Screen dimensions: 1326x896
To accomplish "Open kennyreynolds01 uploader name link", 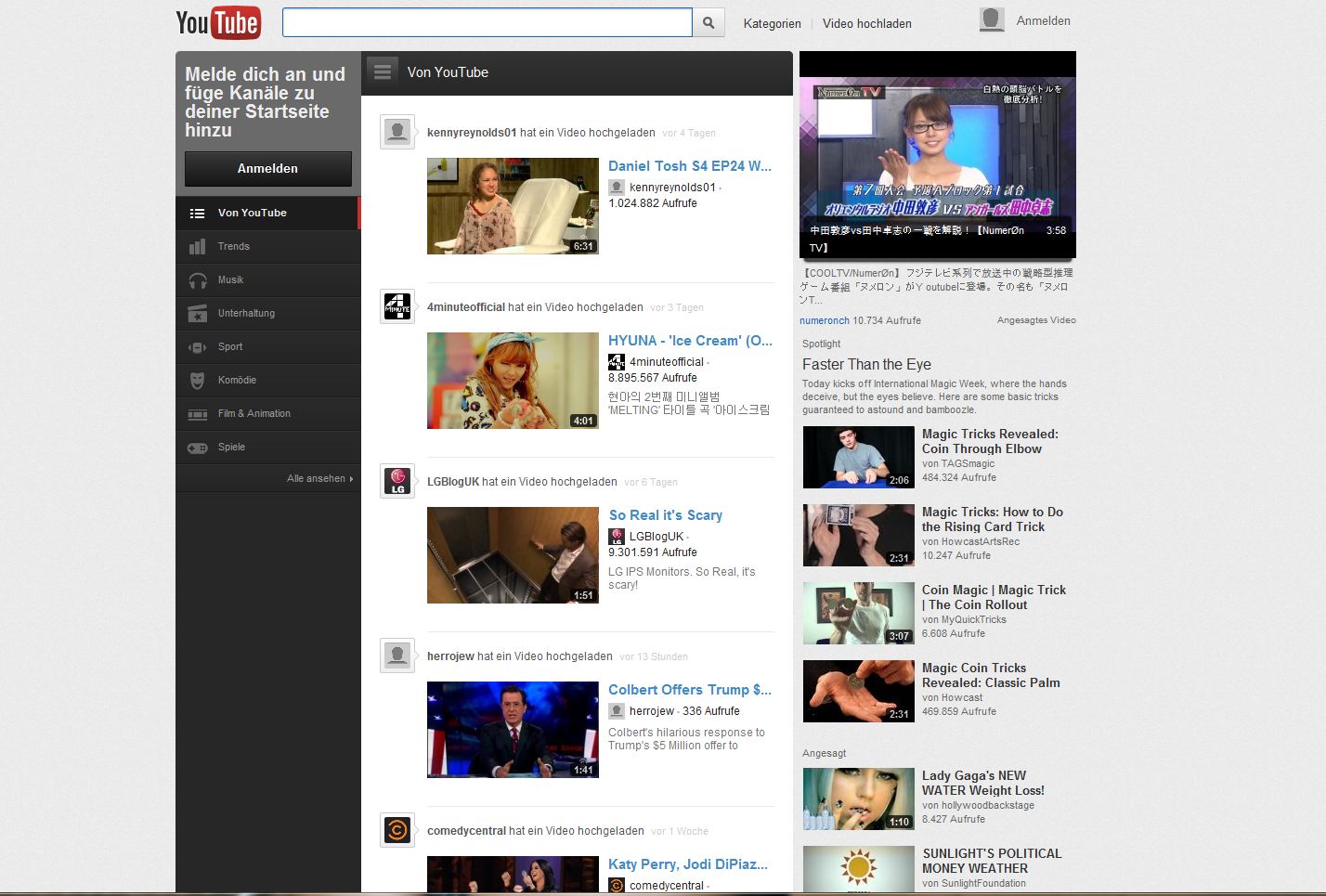I will click(x=472, y=133).
